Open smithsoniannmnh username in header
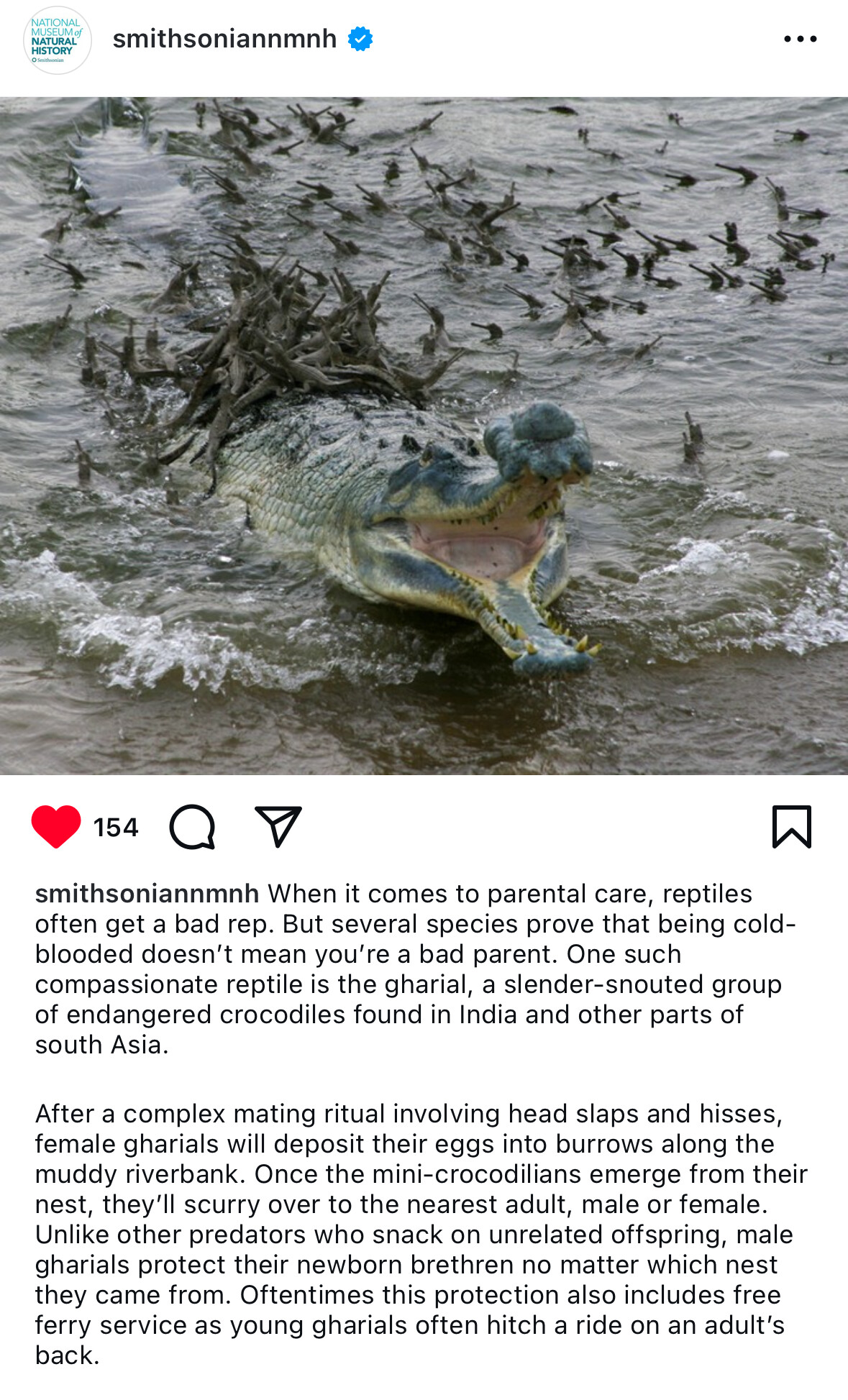Image resolution: width=848 pixels, height=1400 pixels. tap(224, 39)
